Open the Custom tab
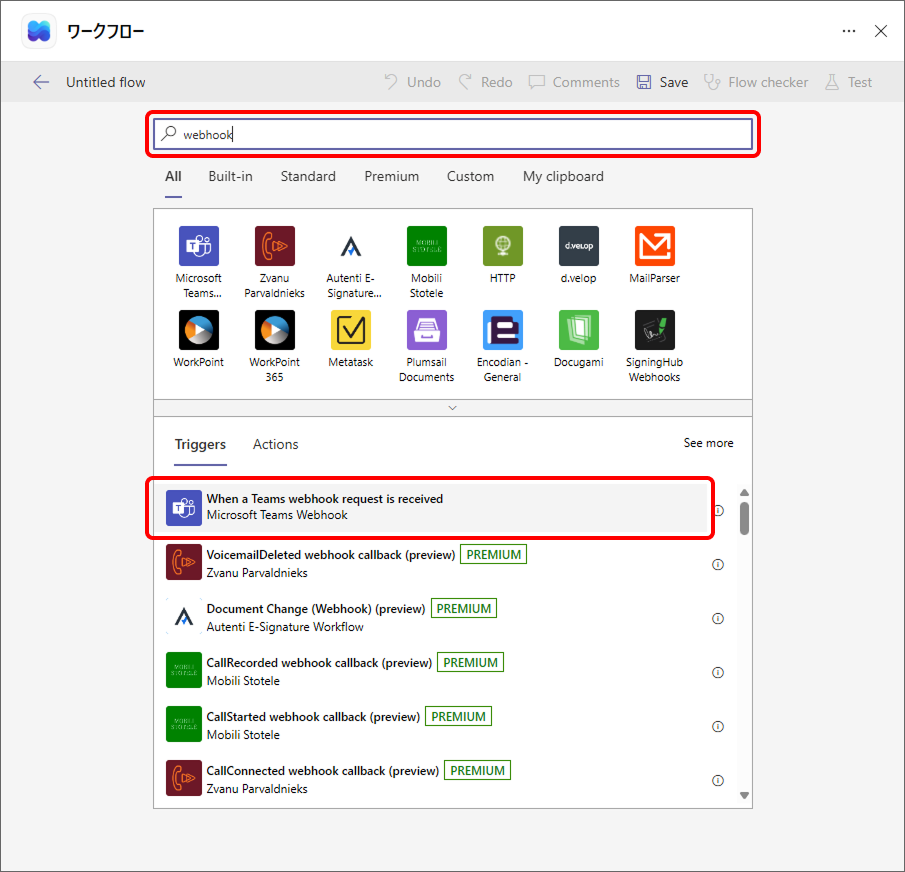 point(470,177)
